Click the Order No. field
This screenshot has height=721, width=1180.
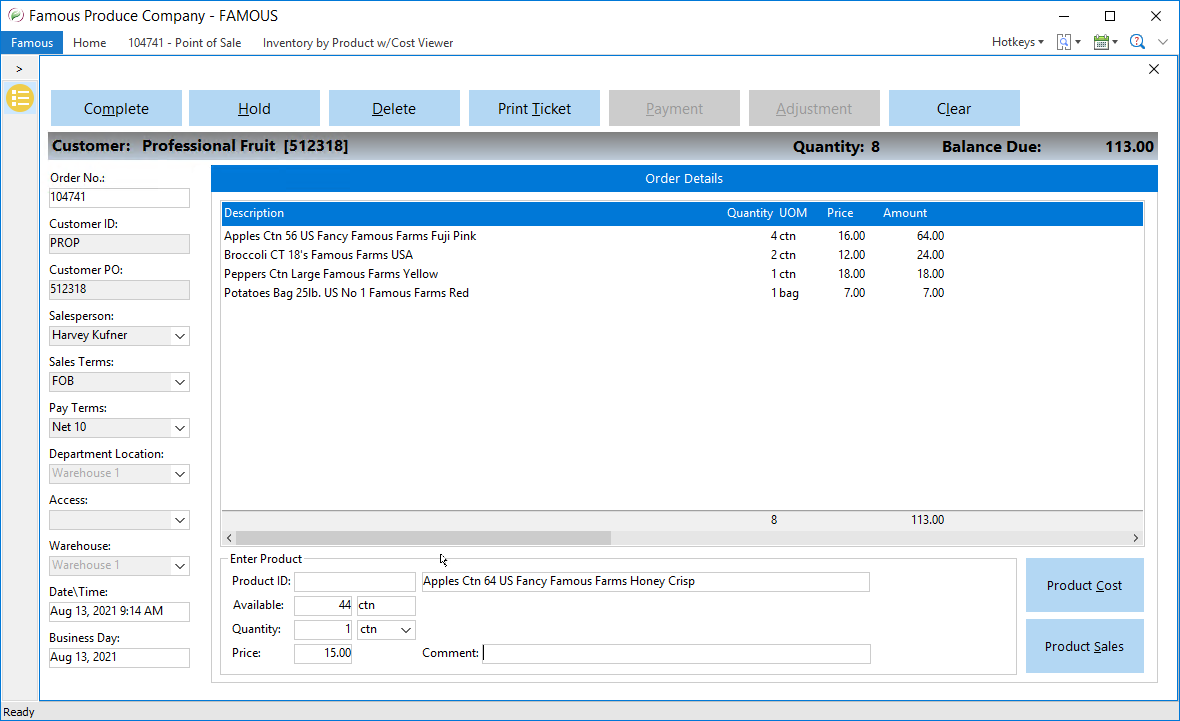[119, 197]
